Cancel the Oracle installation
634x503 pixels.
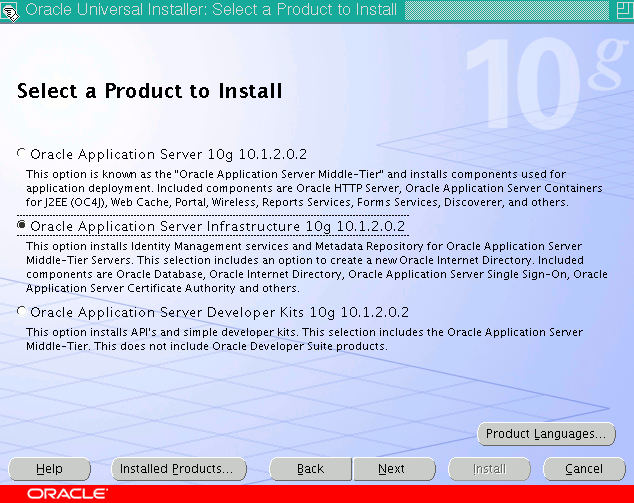coord(584,469)
